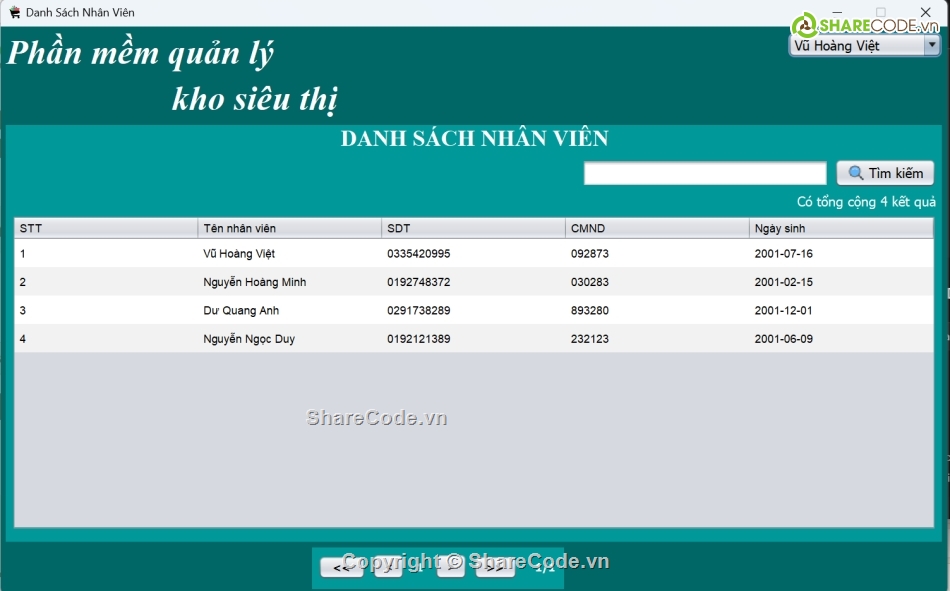Select employee row Vũ Hoàng Việt

474,253
